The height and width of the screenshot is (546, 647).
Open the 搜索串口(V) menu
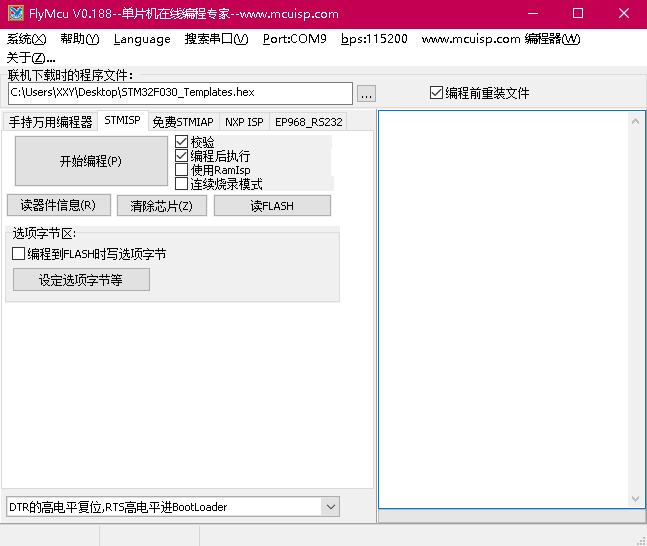point(216,39)
